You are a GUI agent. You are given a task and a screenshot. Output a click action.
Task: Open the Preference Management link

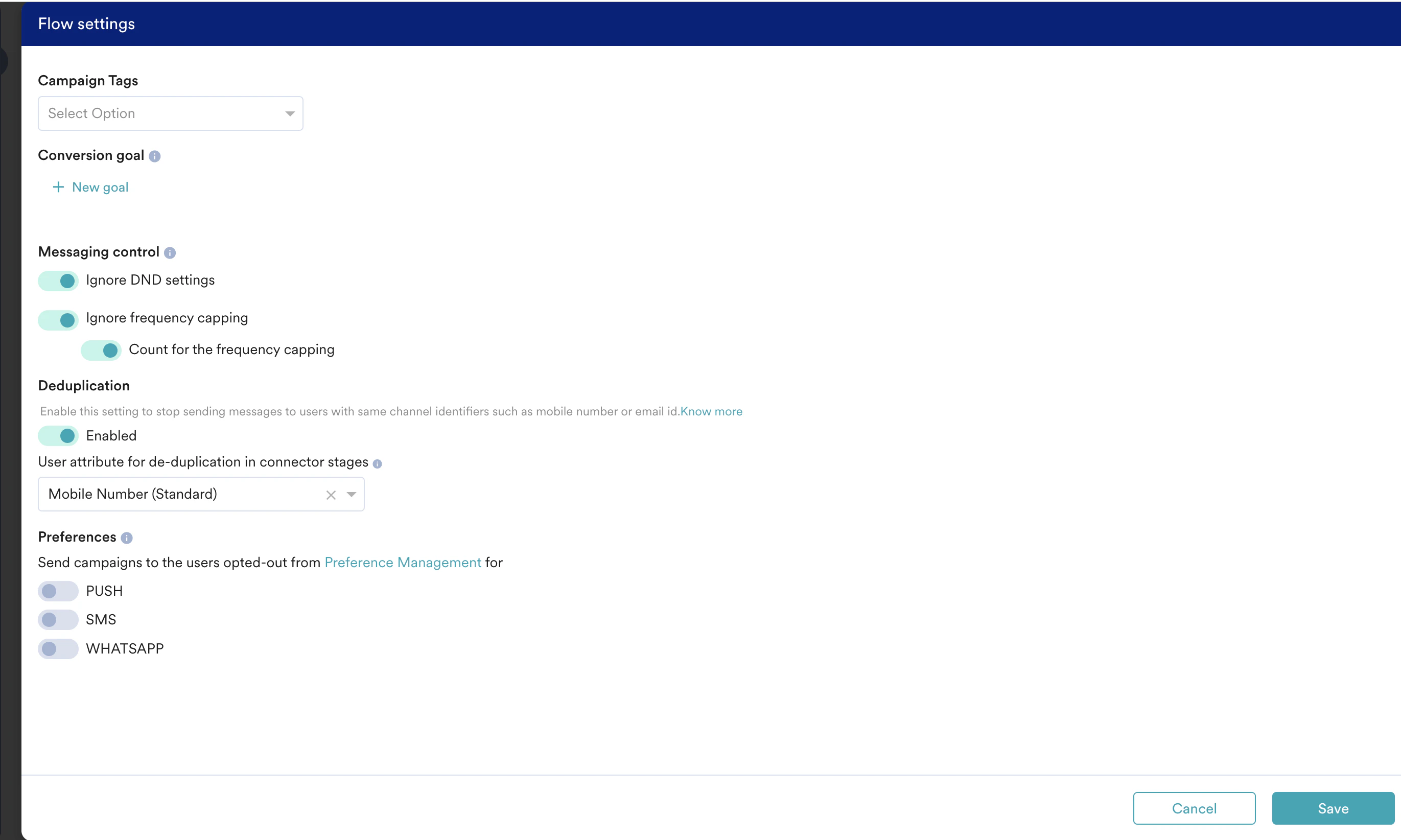coord(403,562)
